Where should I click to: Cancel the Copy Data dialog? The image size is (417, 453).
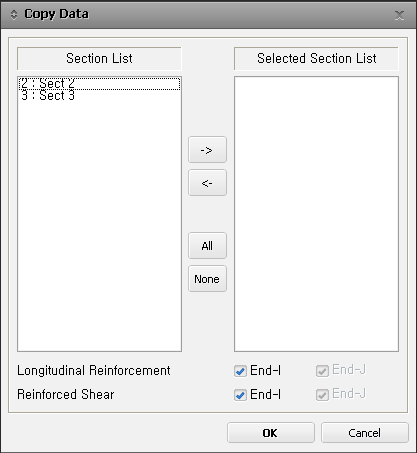365,433
